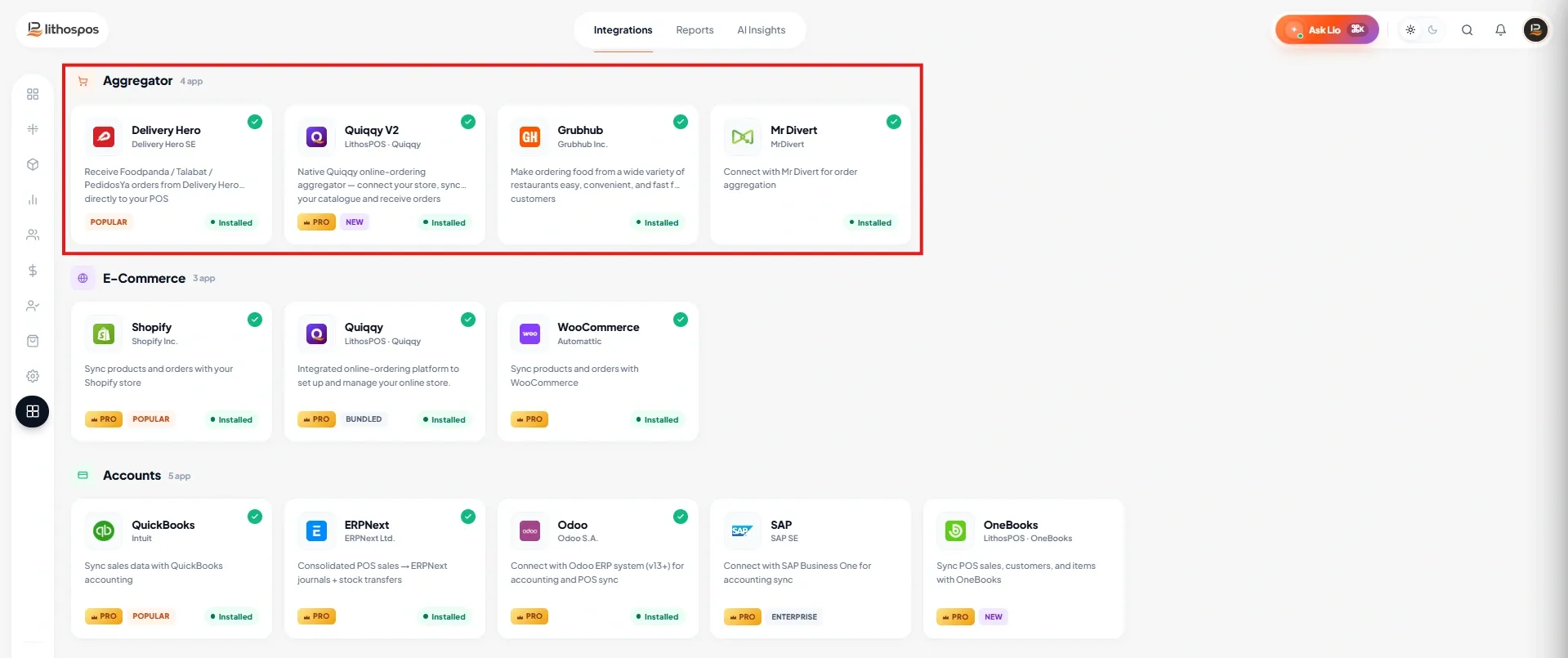
Task: Click the Ask Lio button
Action: coord(1326,29)
